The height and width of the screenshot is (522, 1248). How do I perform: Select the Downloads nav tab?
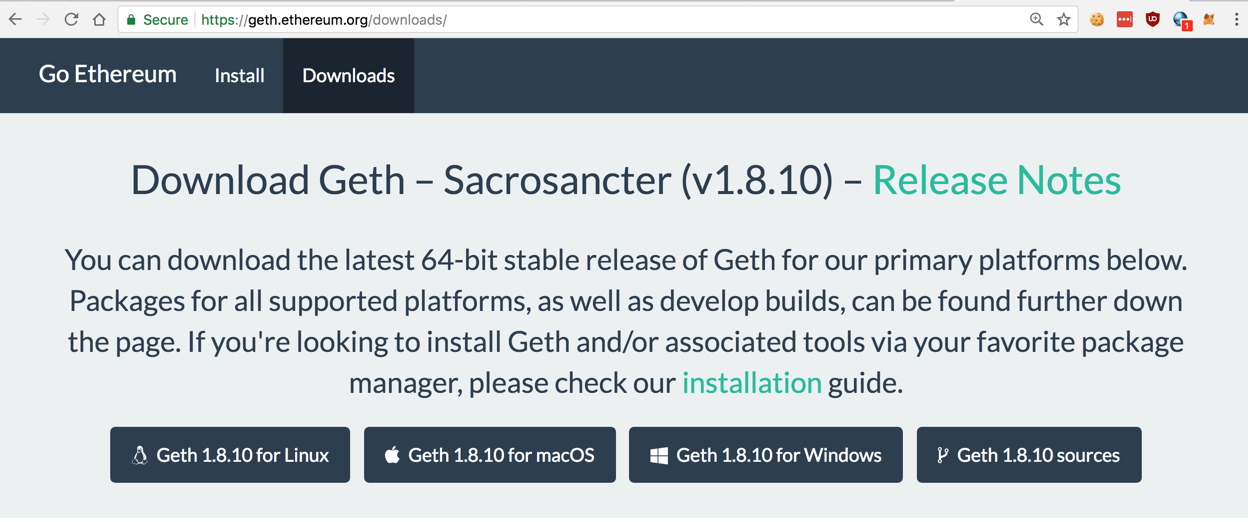348,75
